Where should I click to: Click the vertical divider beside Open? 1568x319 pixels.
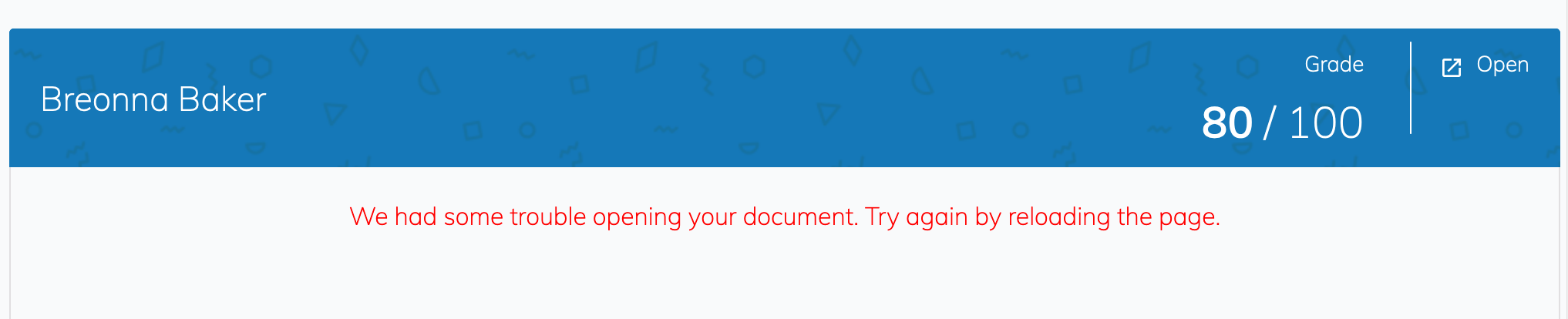(1410, 88)
